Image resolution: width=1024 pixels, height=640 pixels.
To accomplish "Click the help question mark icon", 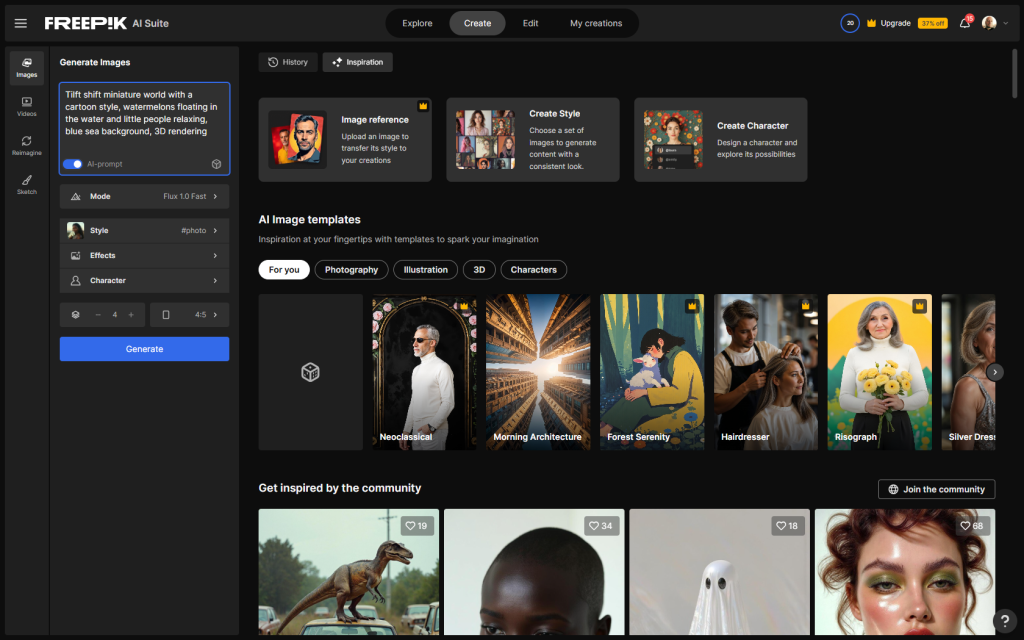I will click(1006, 622).
